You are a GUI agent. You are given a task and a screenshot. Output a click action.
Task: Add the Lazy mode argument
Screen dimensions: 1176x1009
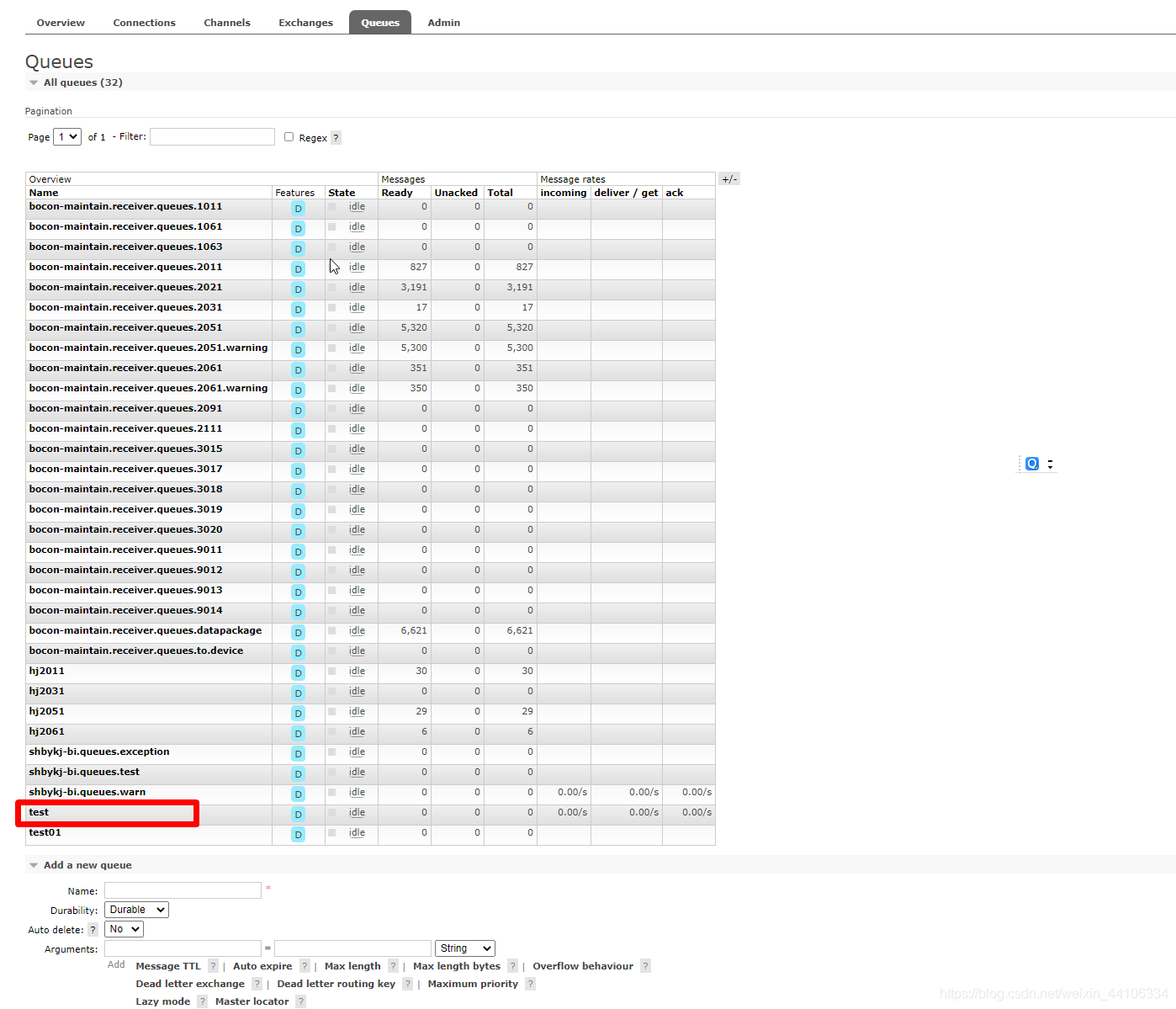[163, 1001]
